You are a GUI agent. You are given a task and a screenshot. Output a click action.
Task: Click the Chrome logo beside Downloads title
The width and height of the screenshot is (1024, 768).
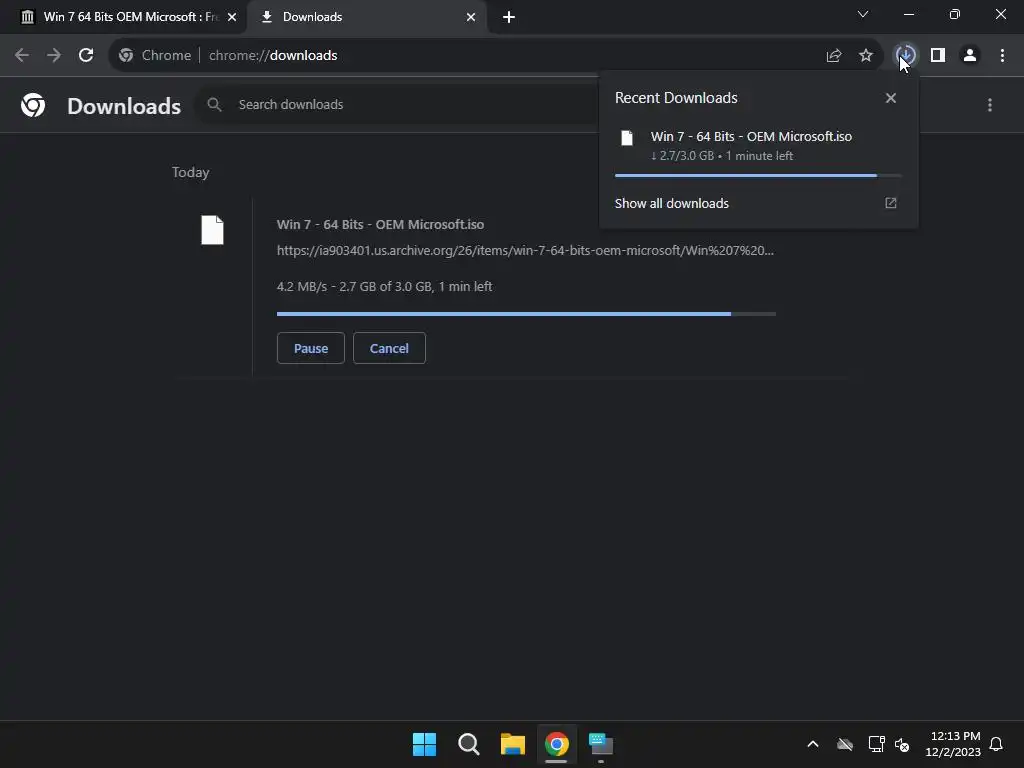pyautogui.click(x=33, y=105)
